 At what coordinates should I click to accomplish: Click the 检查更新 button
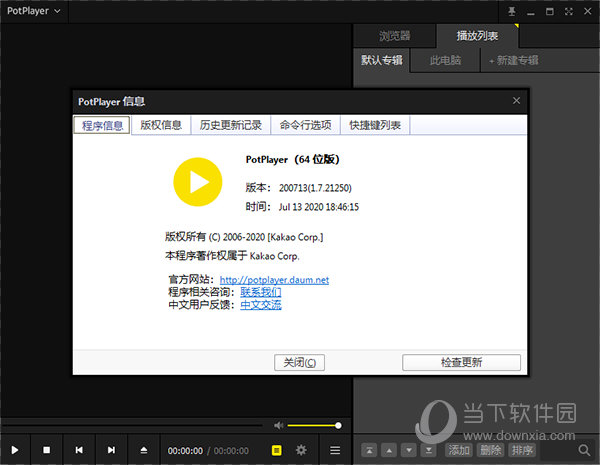click(461, 362)
